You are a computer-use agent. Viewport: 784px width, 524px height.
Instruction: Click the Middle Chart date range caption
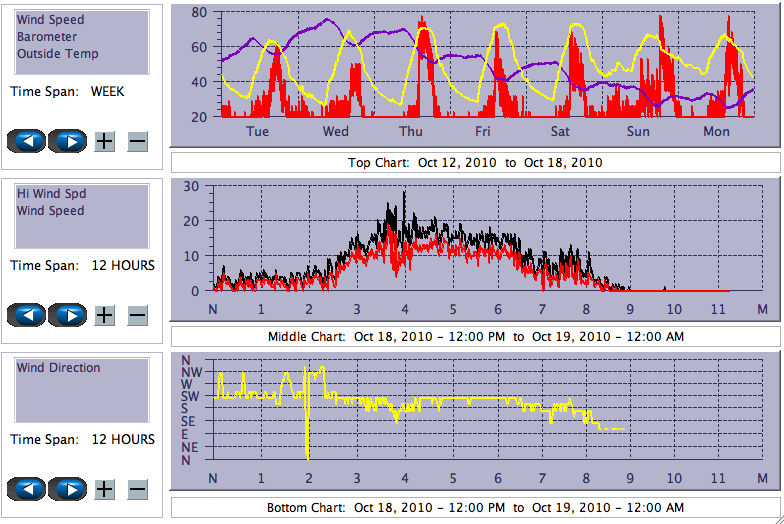(475, 336)
